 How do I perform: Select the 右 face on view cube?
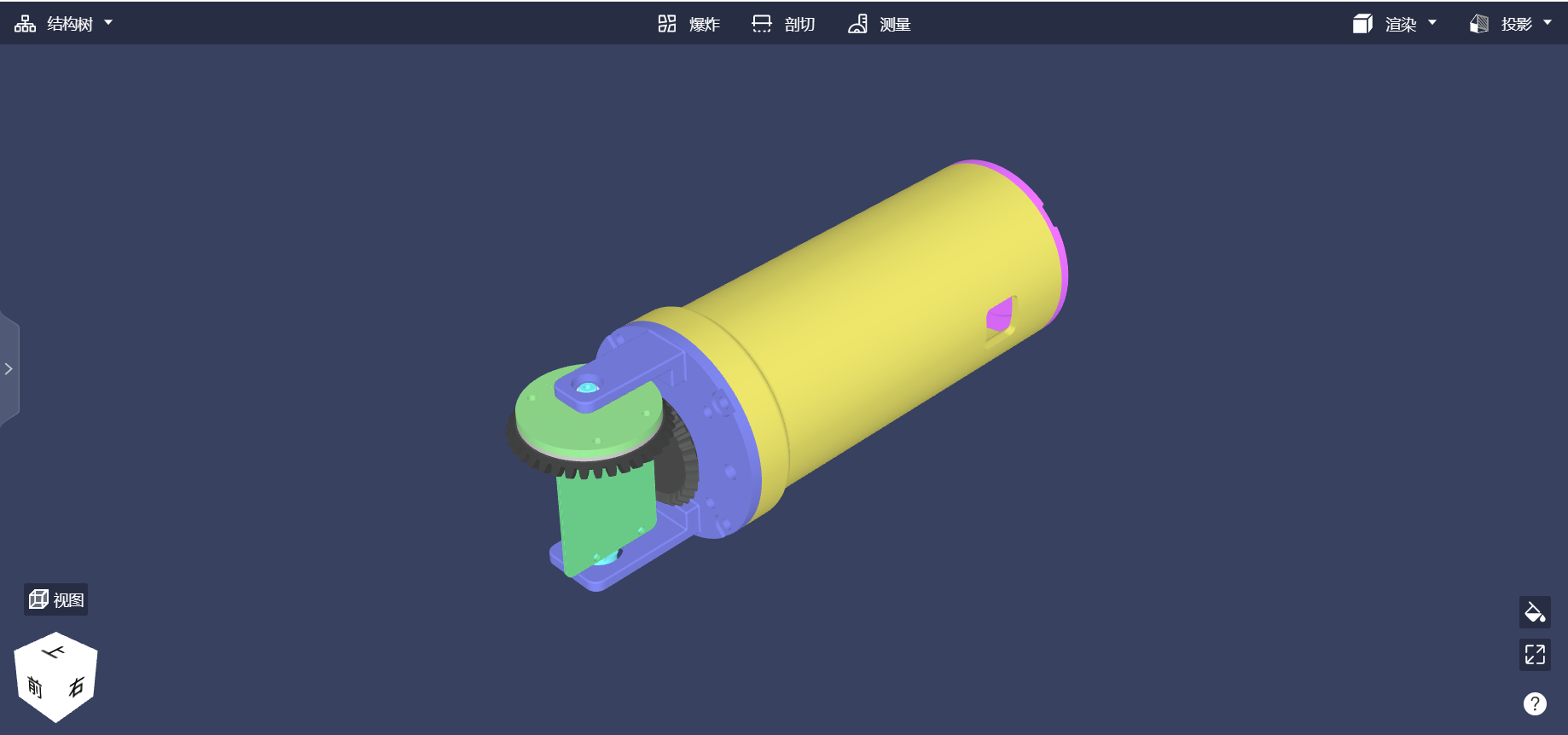point(77,686)
